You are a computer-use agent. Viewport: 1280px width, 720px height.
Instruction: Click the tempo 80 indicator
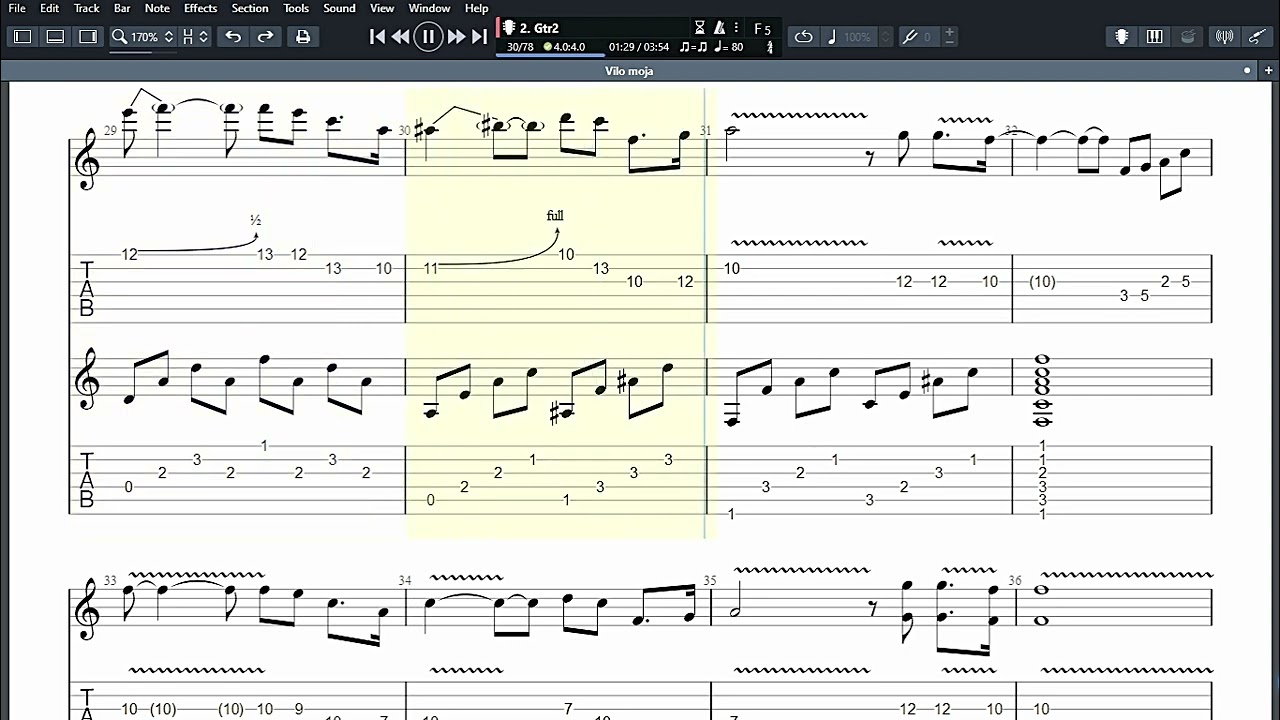tap(729, 47)
